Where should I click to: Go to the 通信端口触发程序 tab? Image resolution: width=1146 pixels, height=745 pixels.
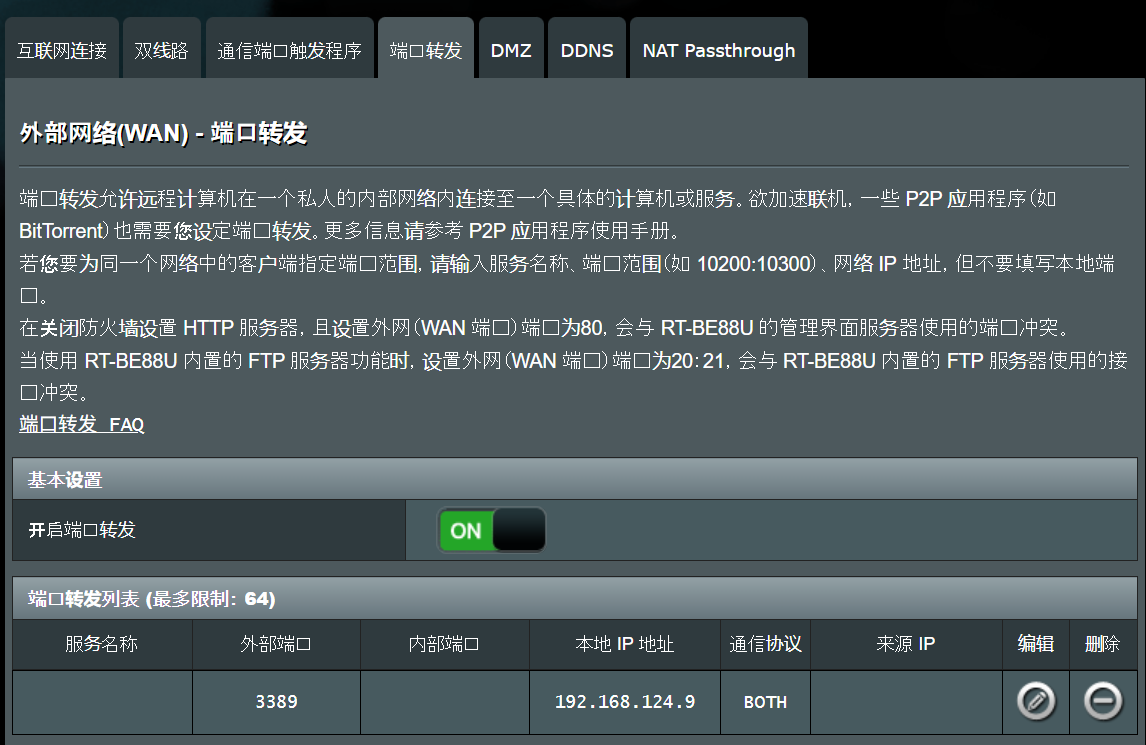[x=290, y=50]
